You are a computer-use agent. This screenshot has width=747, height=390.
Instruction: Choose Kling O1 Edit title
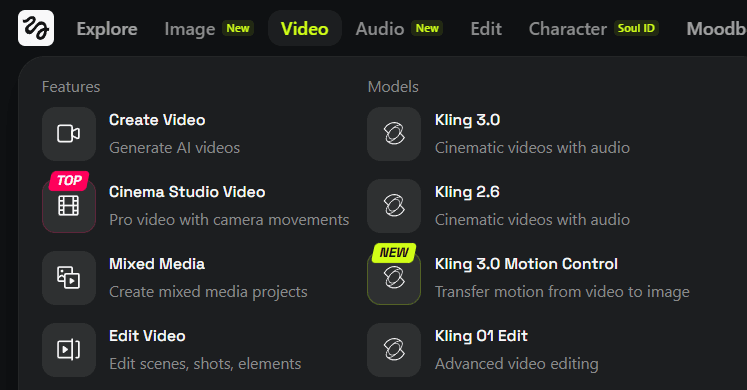pos(481,336)
